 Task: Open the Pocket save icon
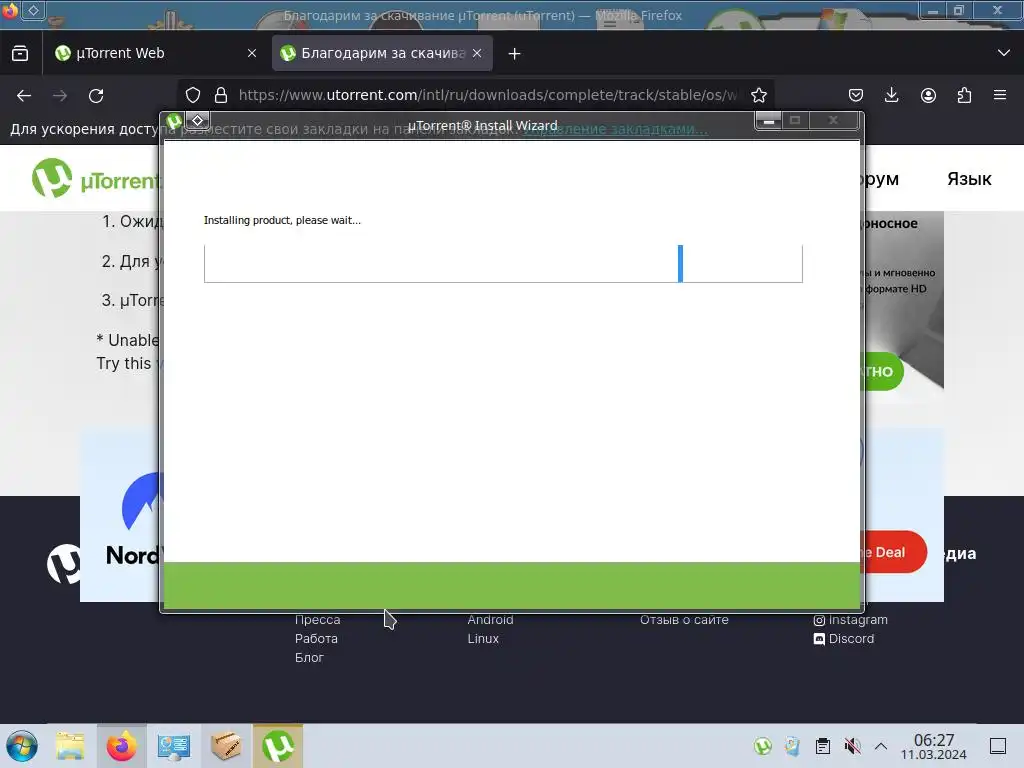point(856,95)
